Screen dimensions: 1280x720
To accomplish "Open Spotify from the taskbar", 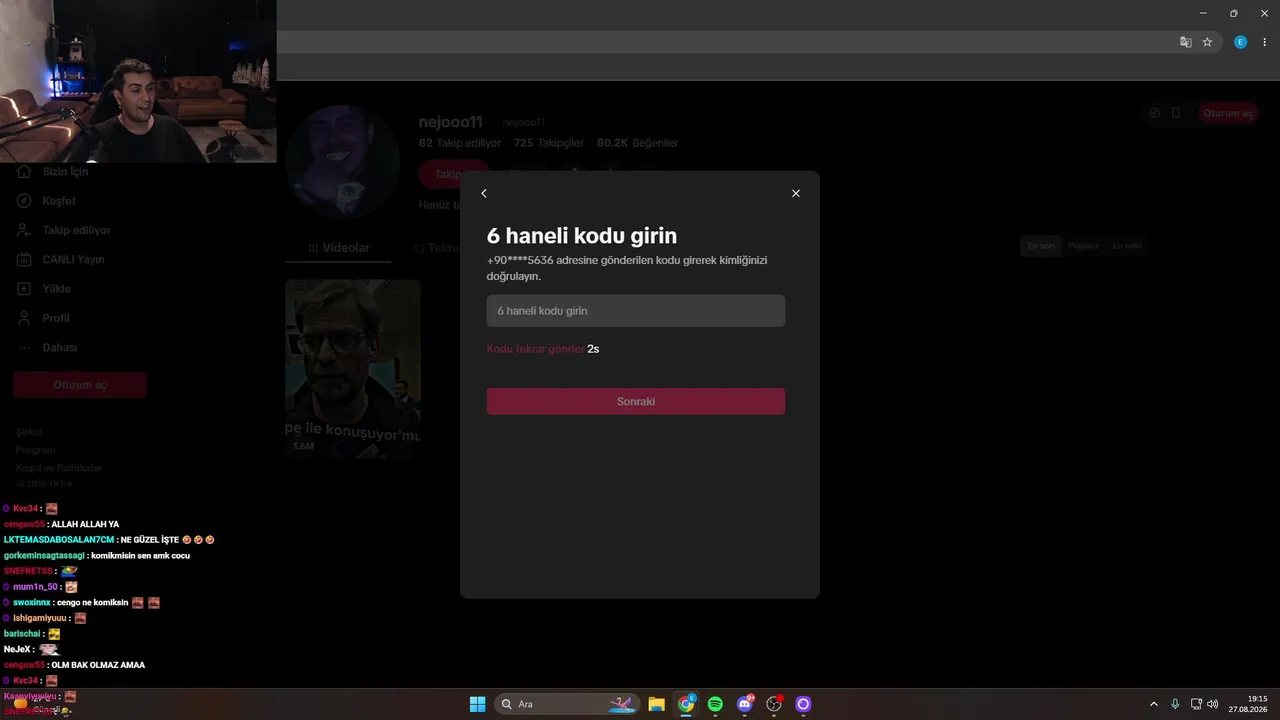I will pyautogui.click(x=715, y=704).
